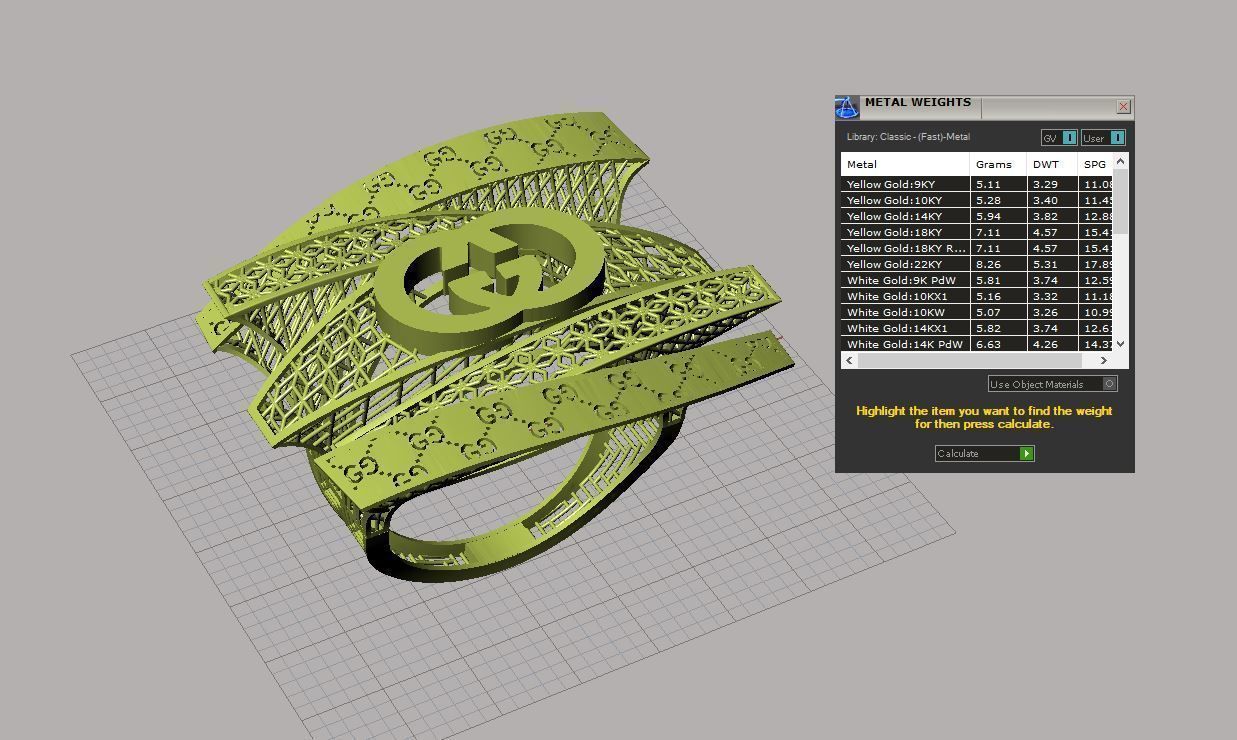Click the 3.32 DWT cell

(x=1052, y=296)
